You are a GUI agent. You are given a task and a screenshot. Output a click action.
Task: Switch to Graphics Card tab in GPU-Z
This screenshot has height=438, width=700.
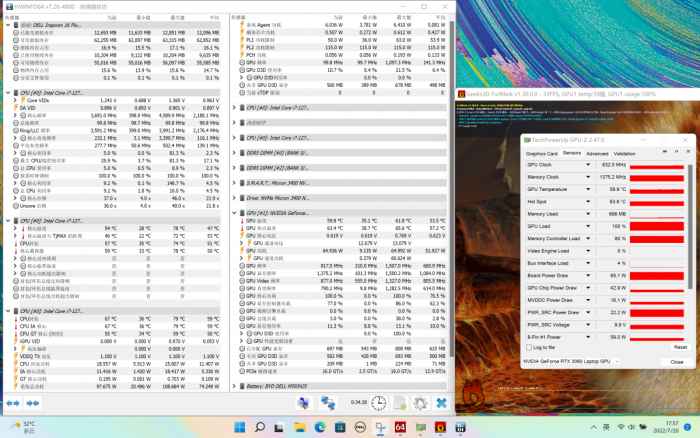(542, 154)
